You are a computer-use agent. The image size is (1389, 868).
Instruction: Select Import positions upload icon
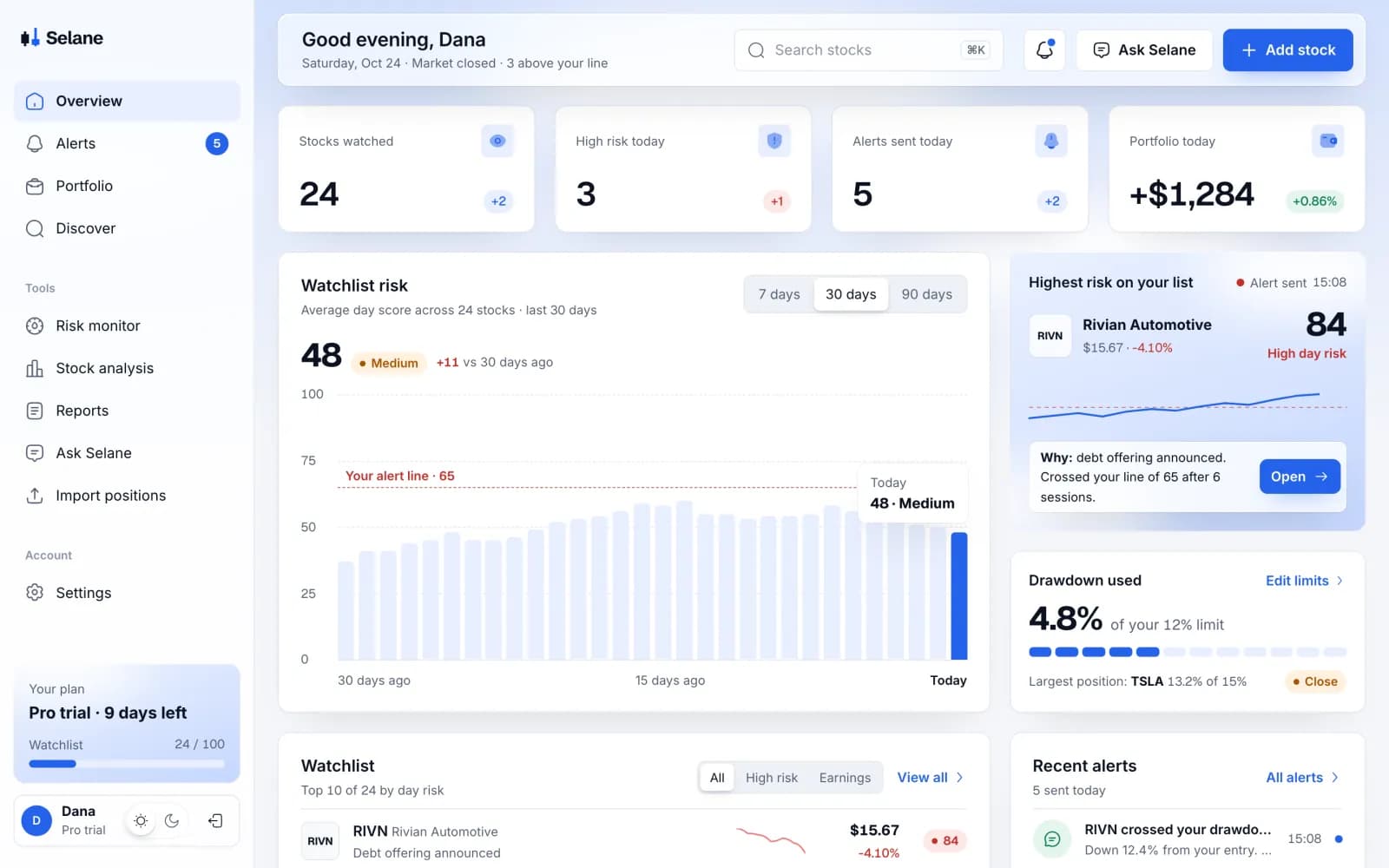click(35, 496)
